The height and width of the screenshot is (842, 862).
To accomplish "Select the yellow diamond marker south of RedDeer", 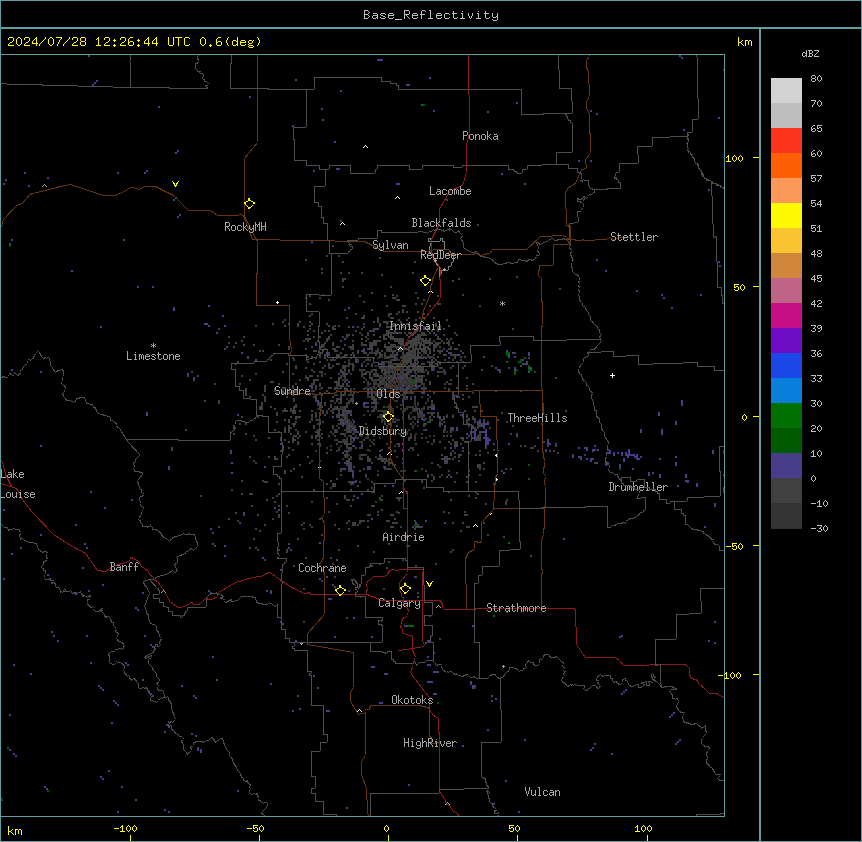I will click(425, 281).
